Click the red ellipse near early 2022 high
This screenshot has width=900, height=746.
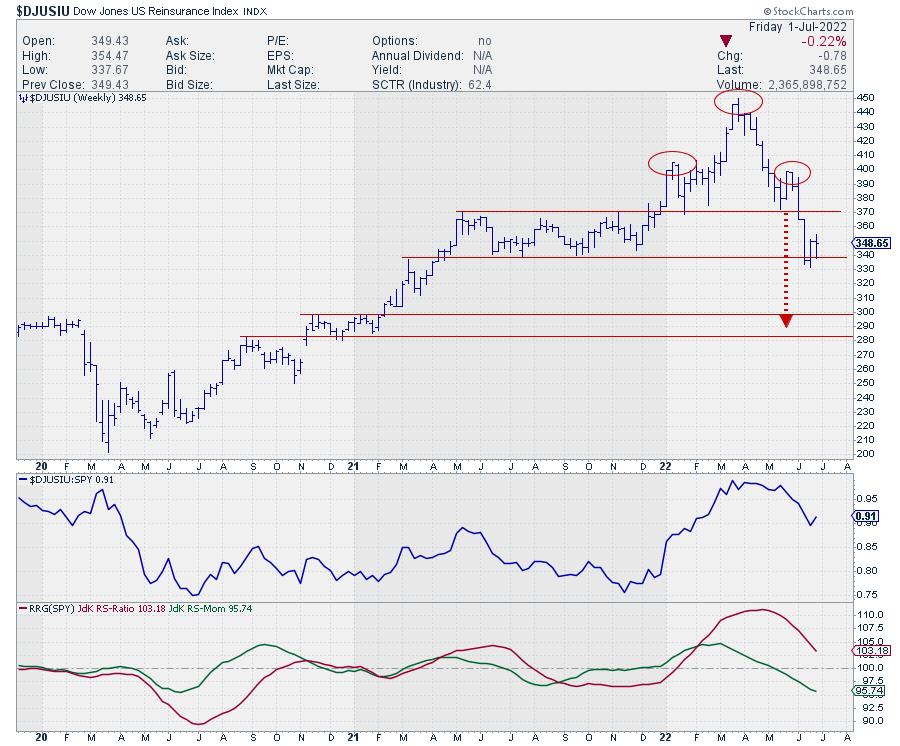(x=671, y=163)
